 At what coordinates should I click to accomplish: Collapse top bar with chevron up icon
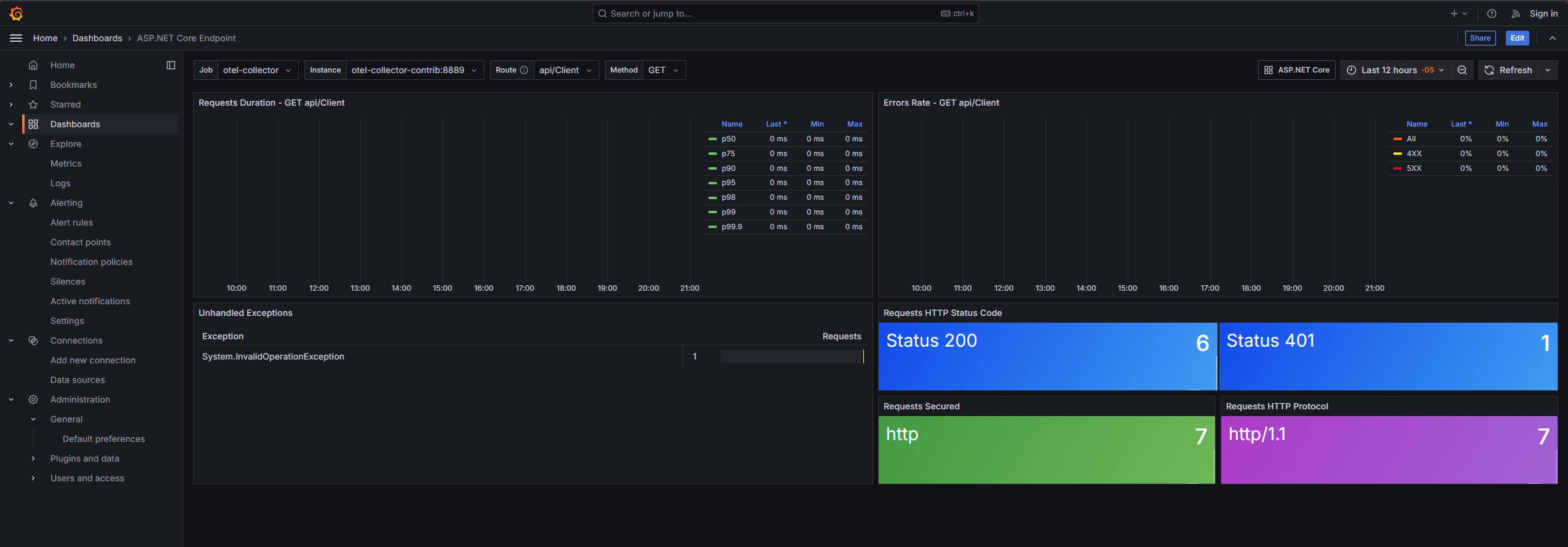(1553, 38)
